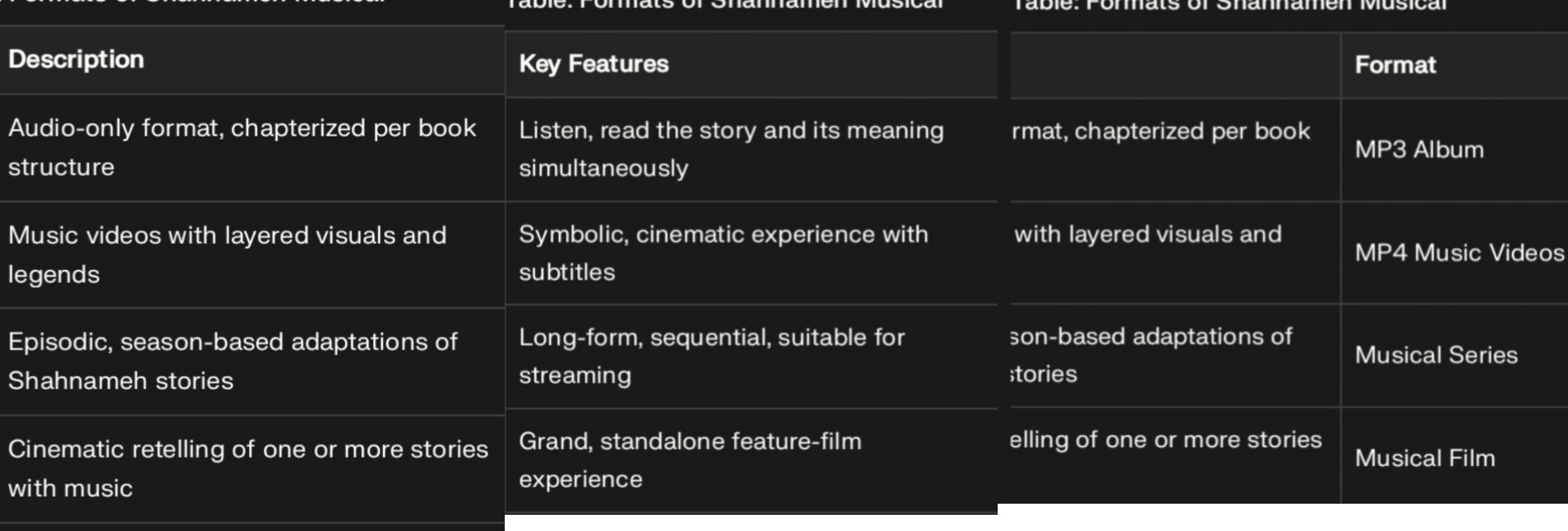Image resolution: width=1568 pixels, height=531 pixels.
Task: Select the full "Episodic, season-based adaptations" description cell
Action: coord(233,361)
